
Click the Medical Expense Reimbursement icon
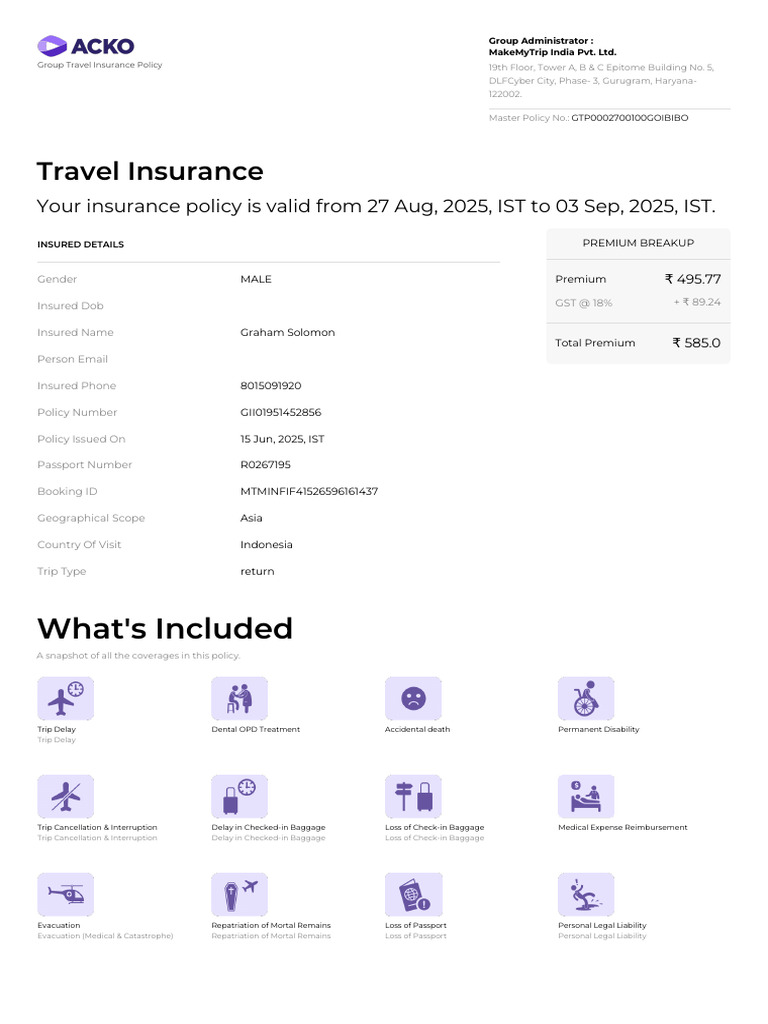tap(586, 796)
